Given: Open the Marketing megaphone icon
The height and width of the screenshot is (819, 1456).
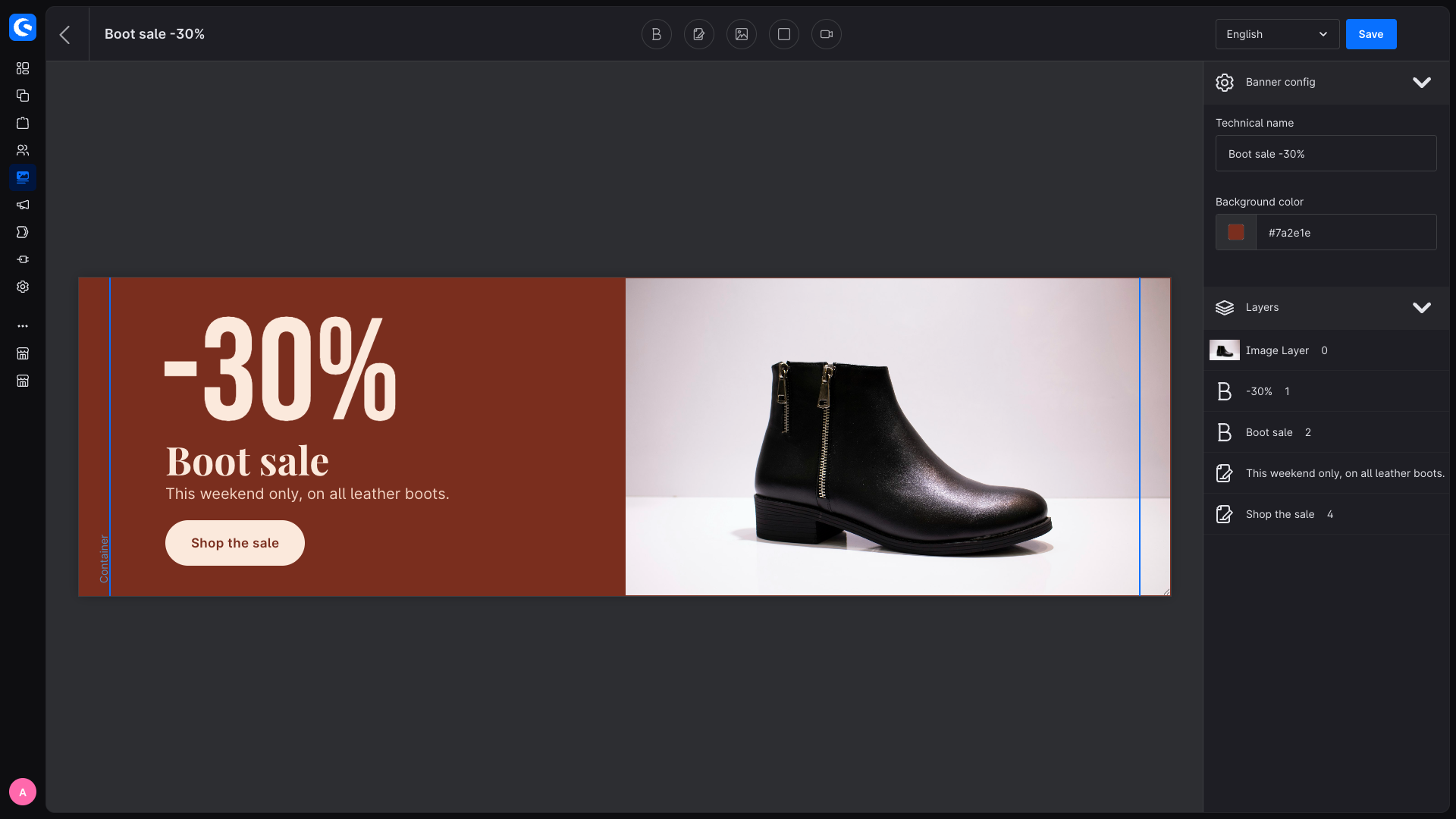Looking at the screenshot, I should [23, 205].
